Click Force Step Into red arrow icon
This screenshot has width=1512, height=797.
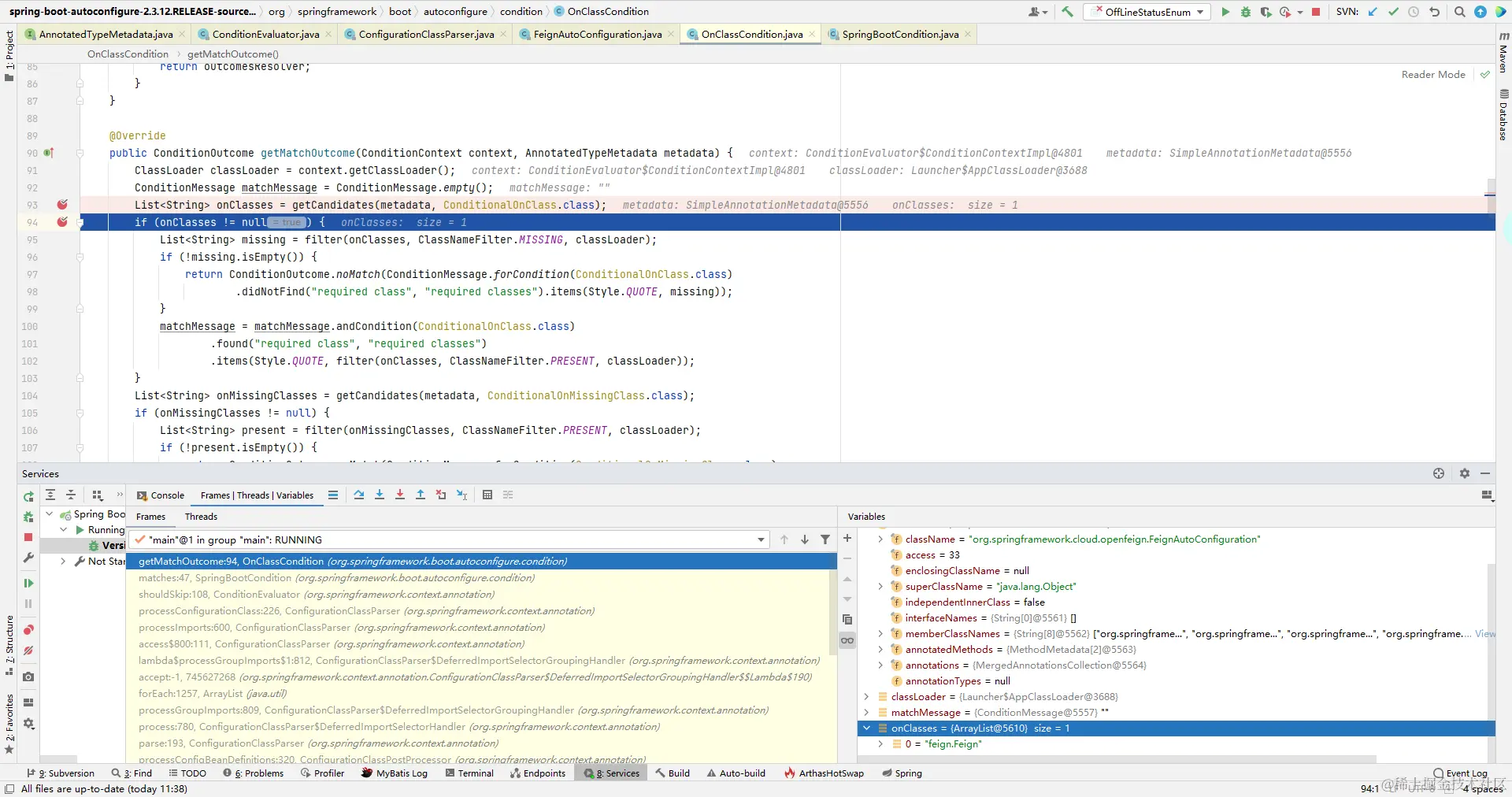[x=400, y=495]
